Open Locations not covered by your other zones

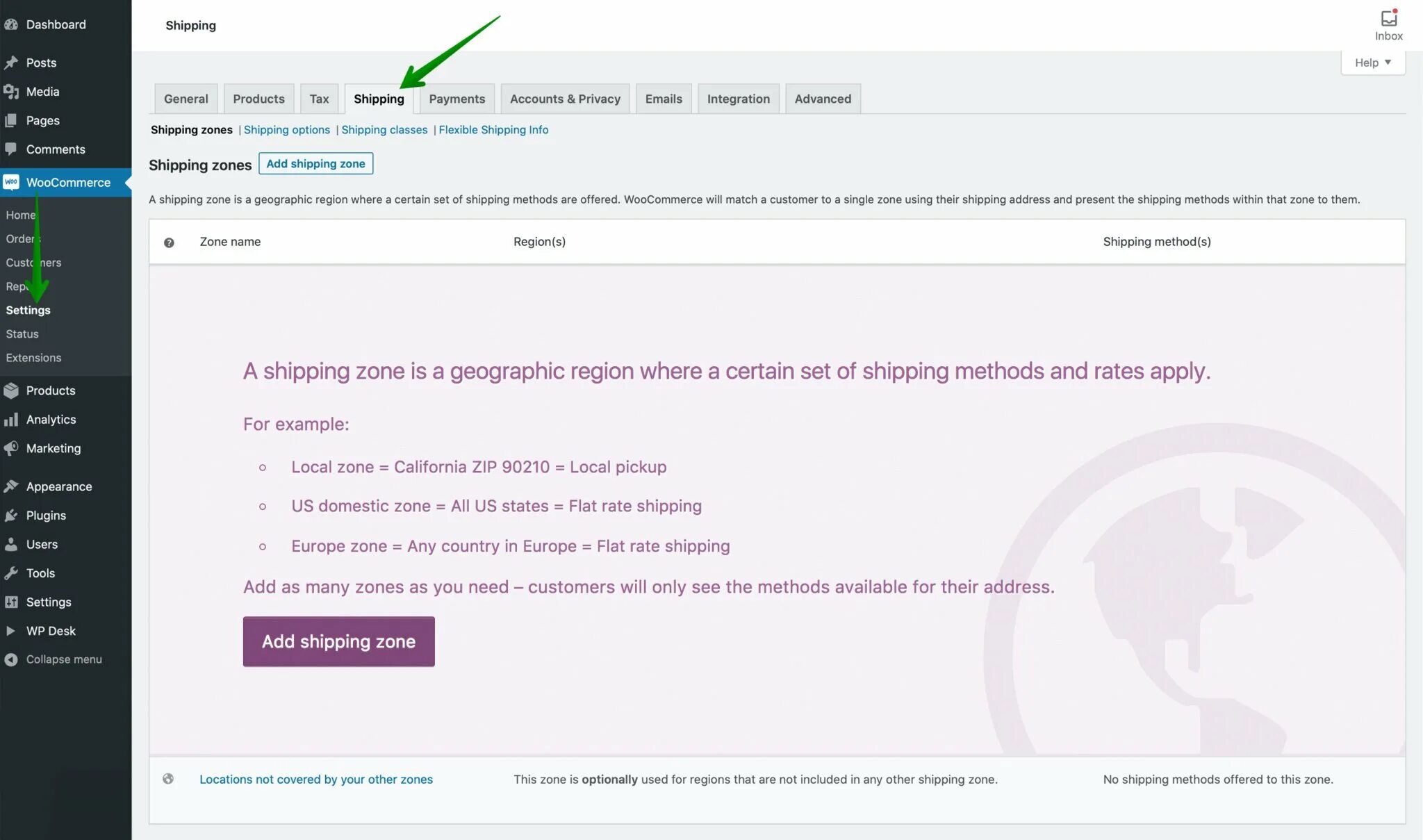point(315,780)
